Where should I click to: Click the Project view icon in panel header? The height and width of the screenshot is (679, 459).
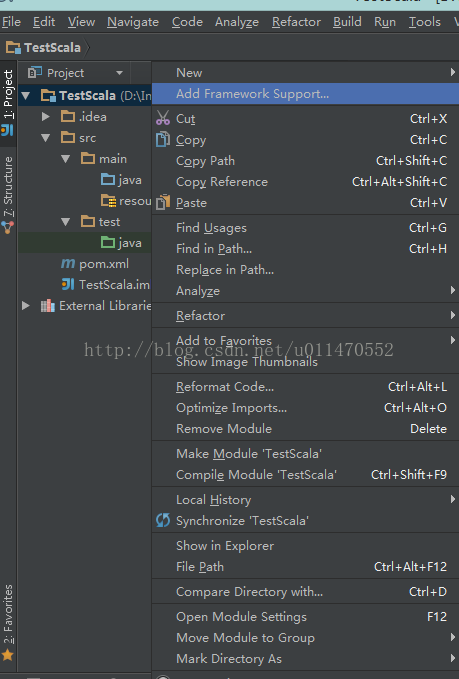35,72
